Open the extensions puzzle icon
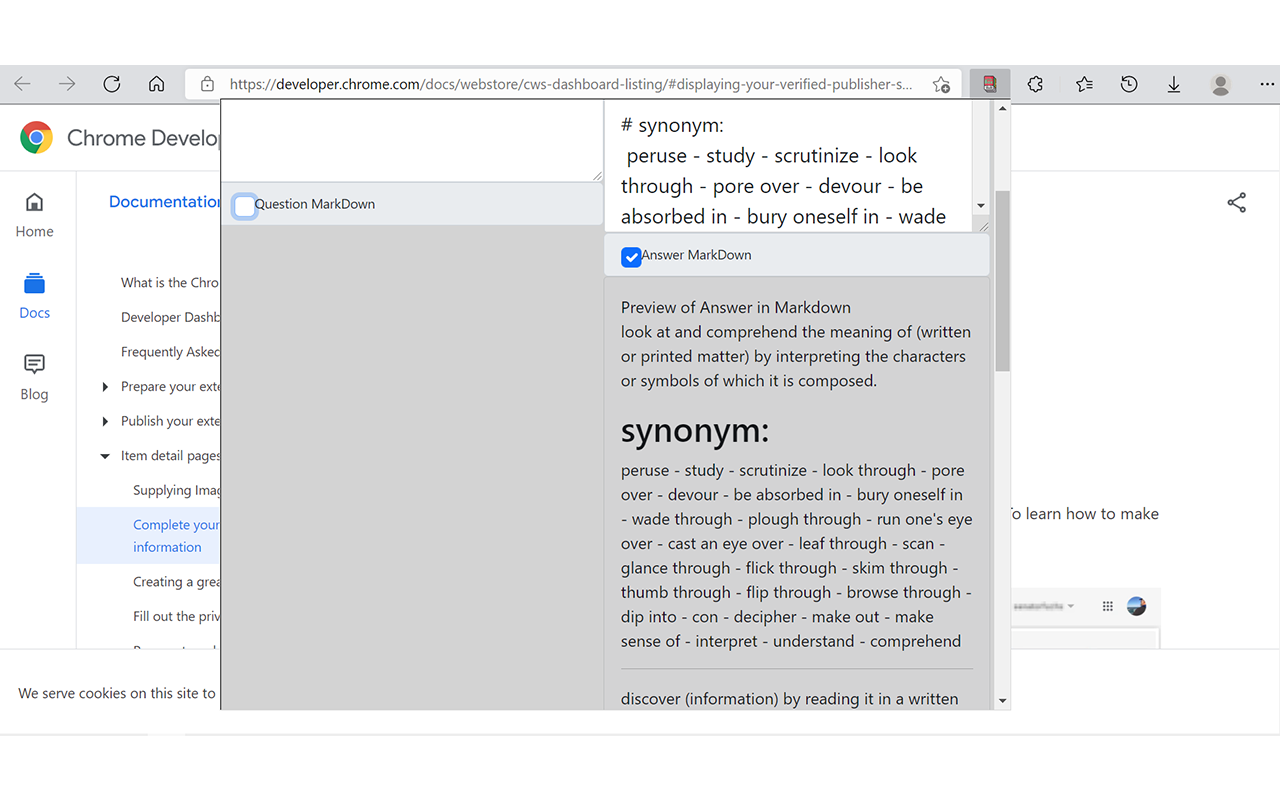Viewport: 1280px width, 800px height. 1035,84
